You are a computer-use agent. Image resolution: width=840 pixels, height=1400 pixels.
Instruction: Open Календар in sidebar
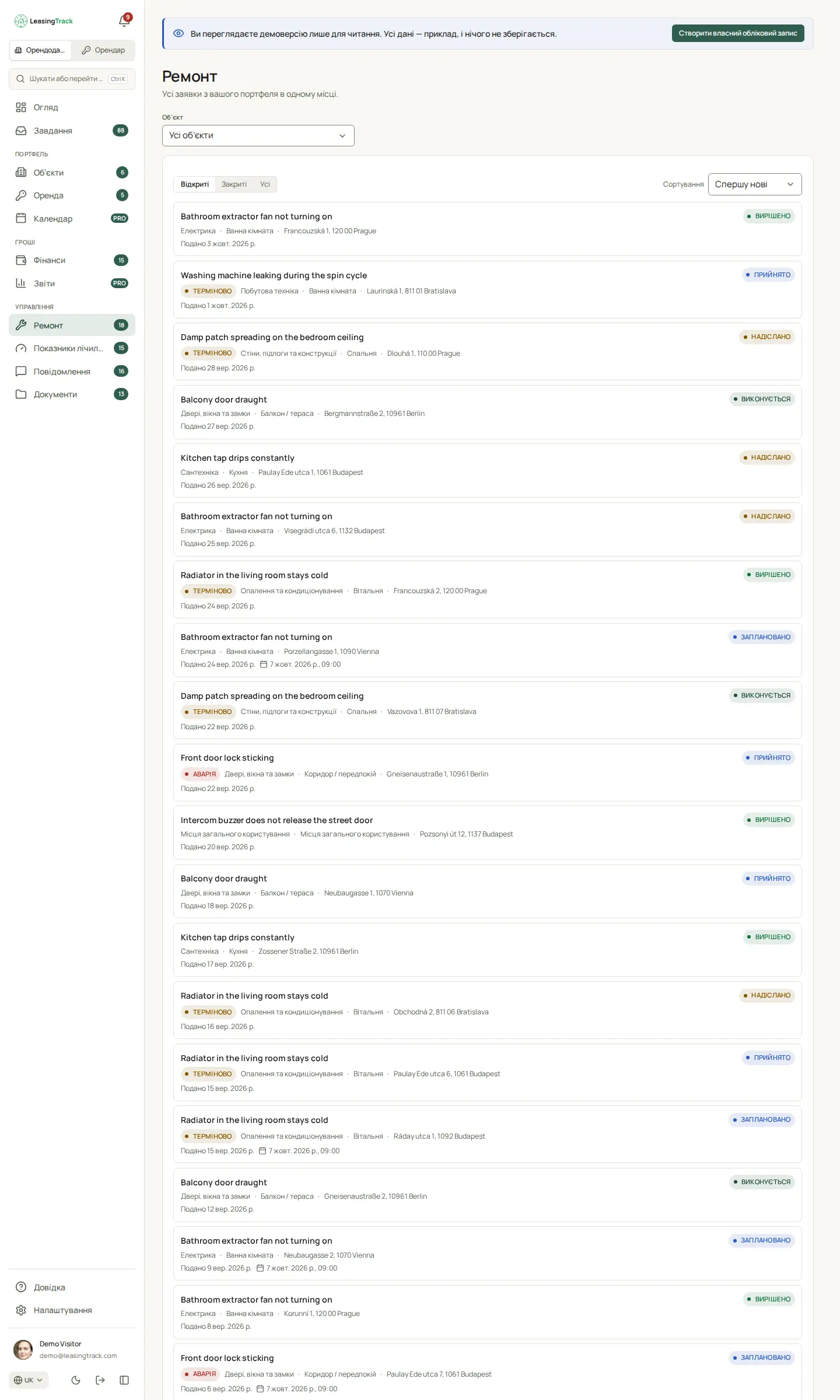[72, 219]
